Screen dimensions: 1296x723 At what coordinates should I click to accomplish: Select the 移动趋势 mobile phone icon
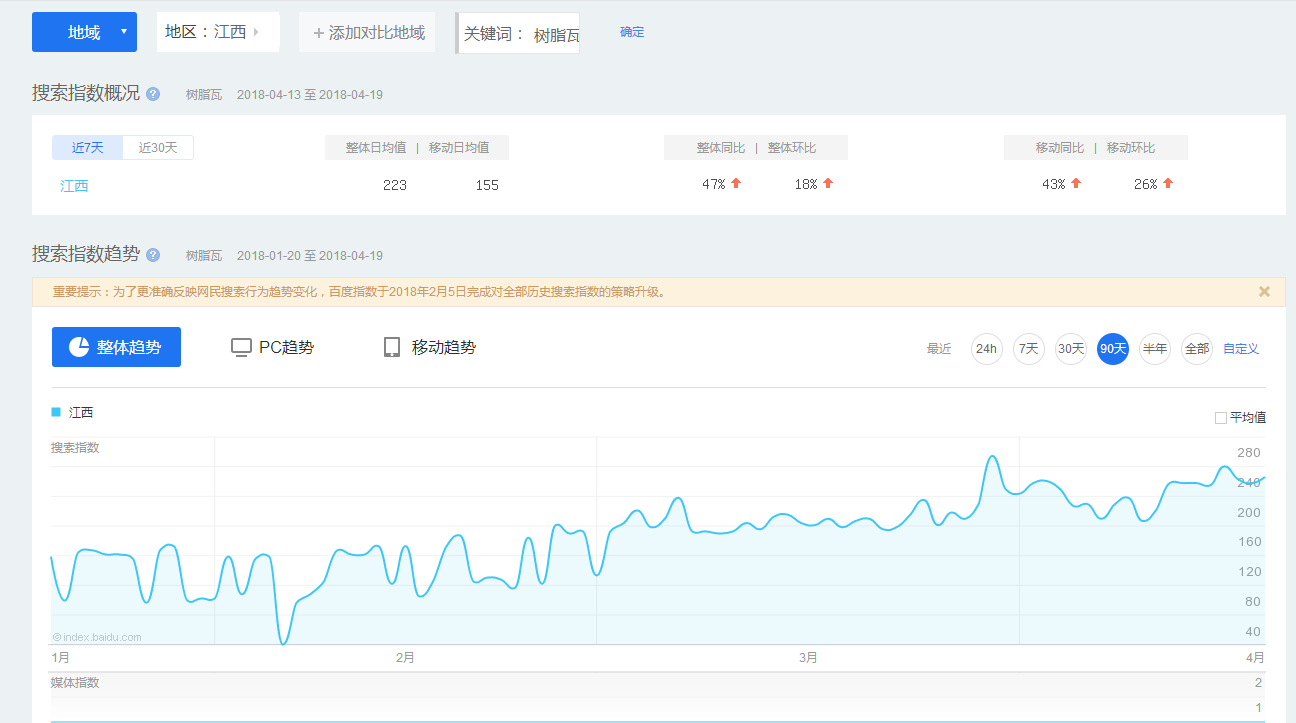tap(391, 346)
